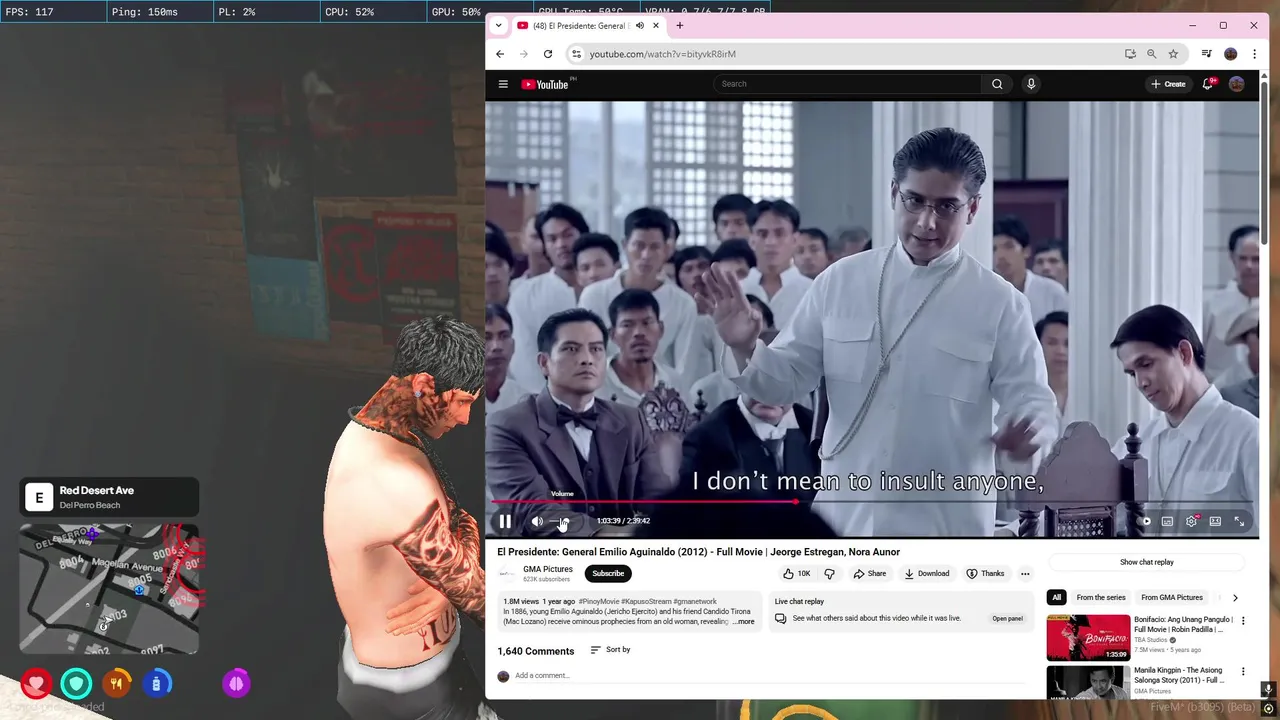
Task: Open Sort by comments dropdown
Action: click(611, 650)
